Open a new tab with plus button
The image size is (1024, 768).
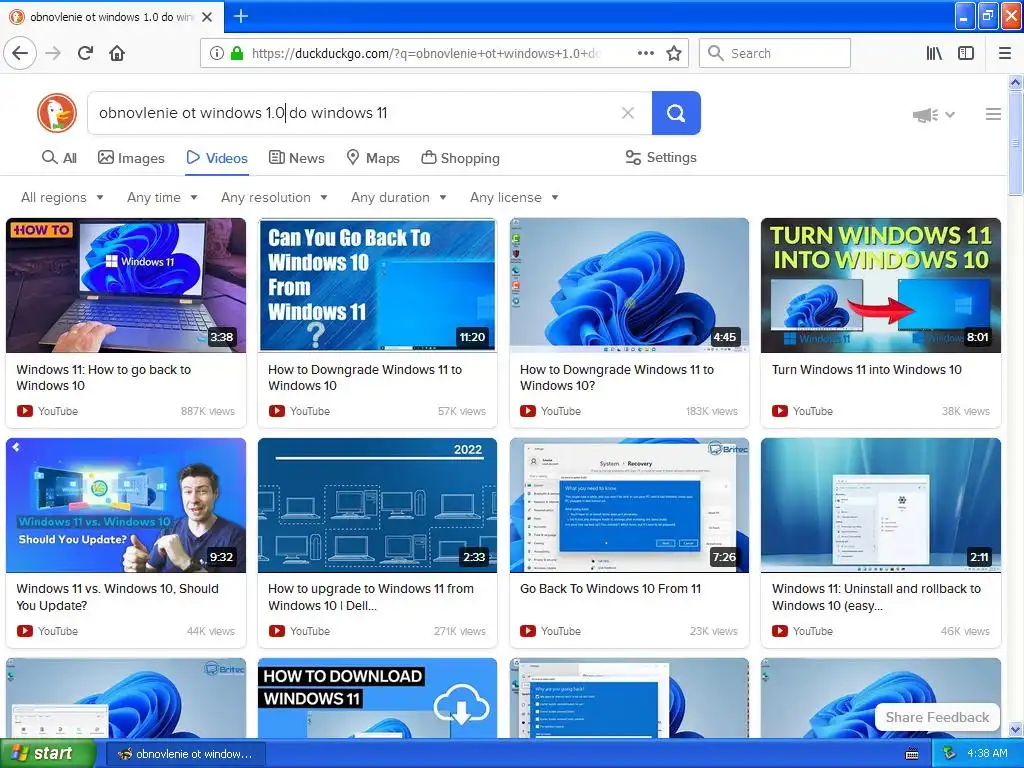pos(241,16)
